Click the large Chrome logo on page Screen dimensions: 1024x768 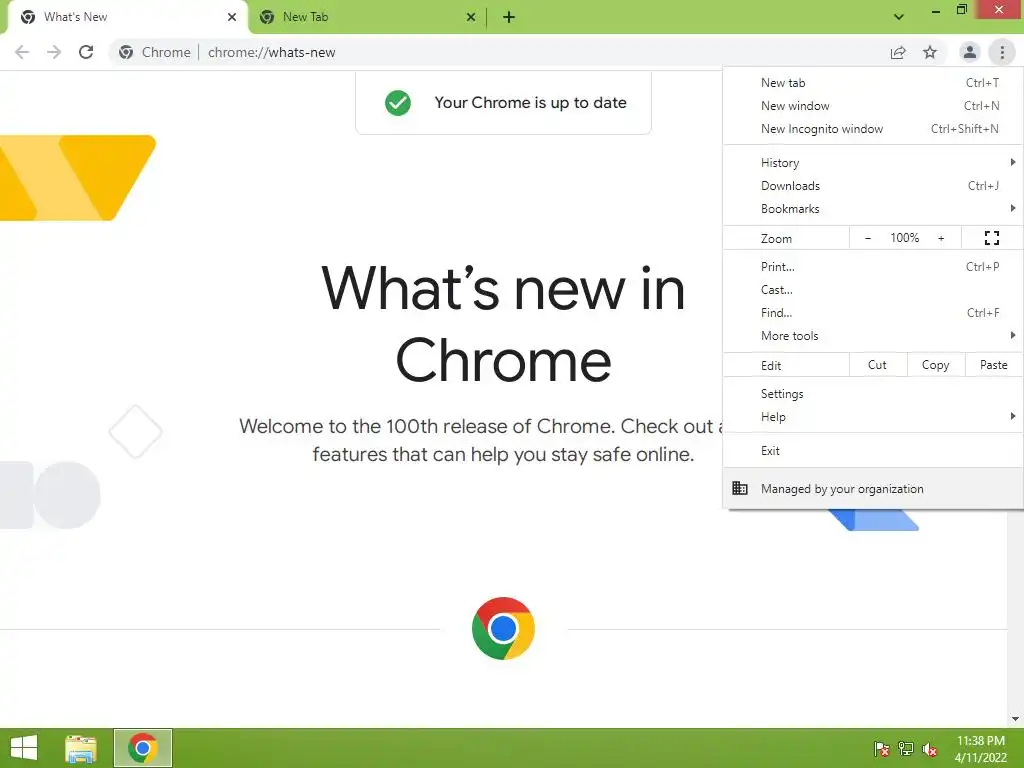pos(503,628)
